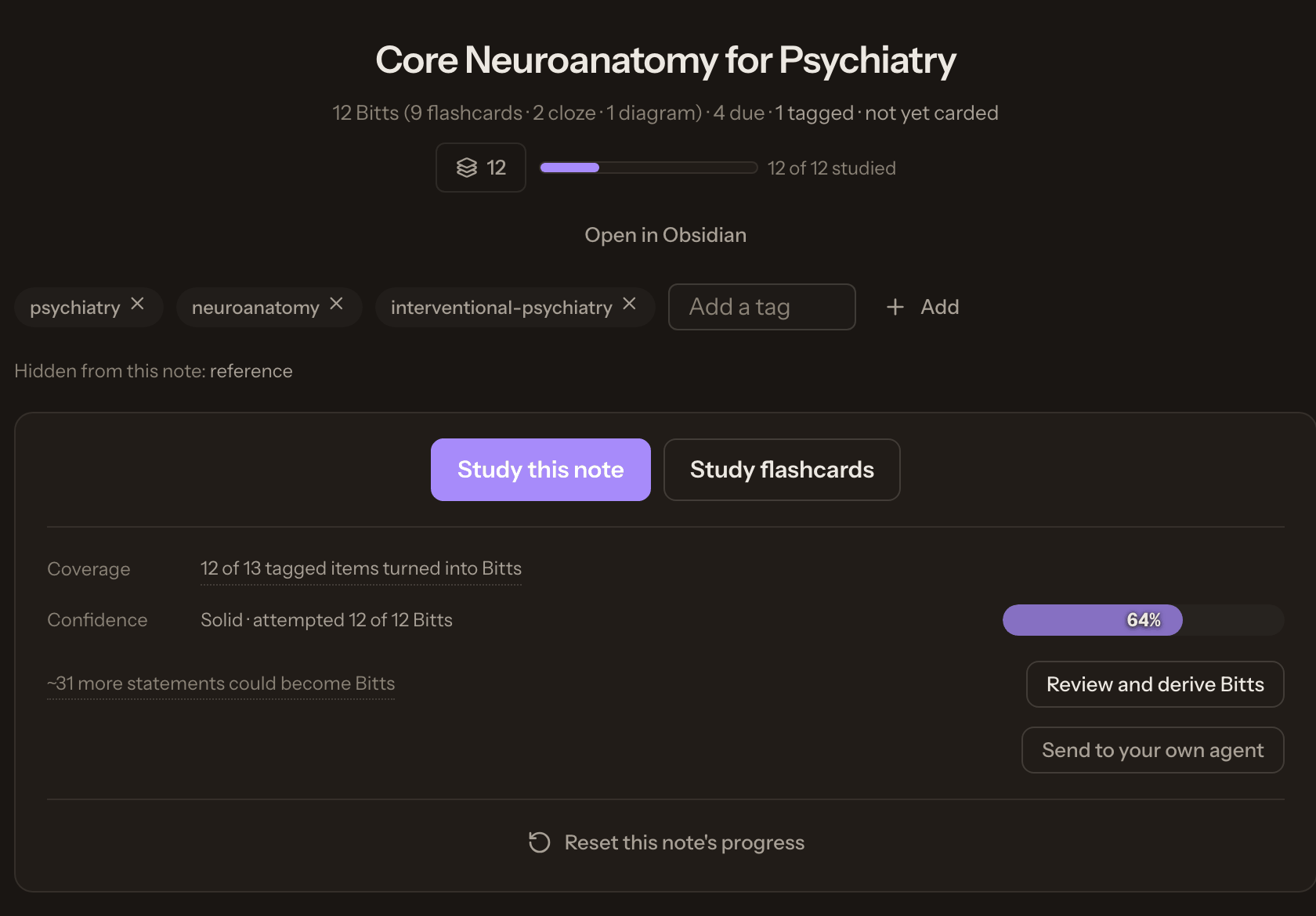Focus the Add a tag field
This screenshot has width=1316, height=916.
[761, 307]
